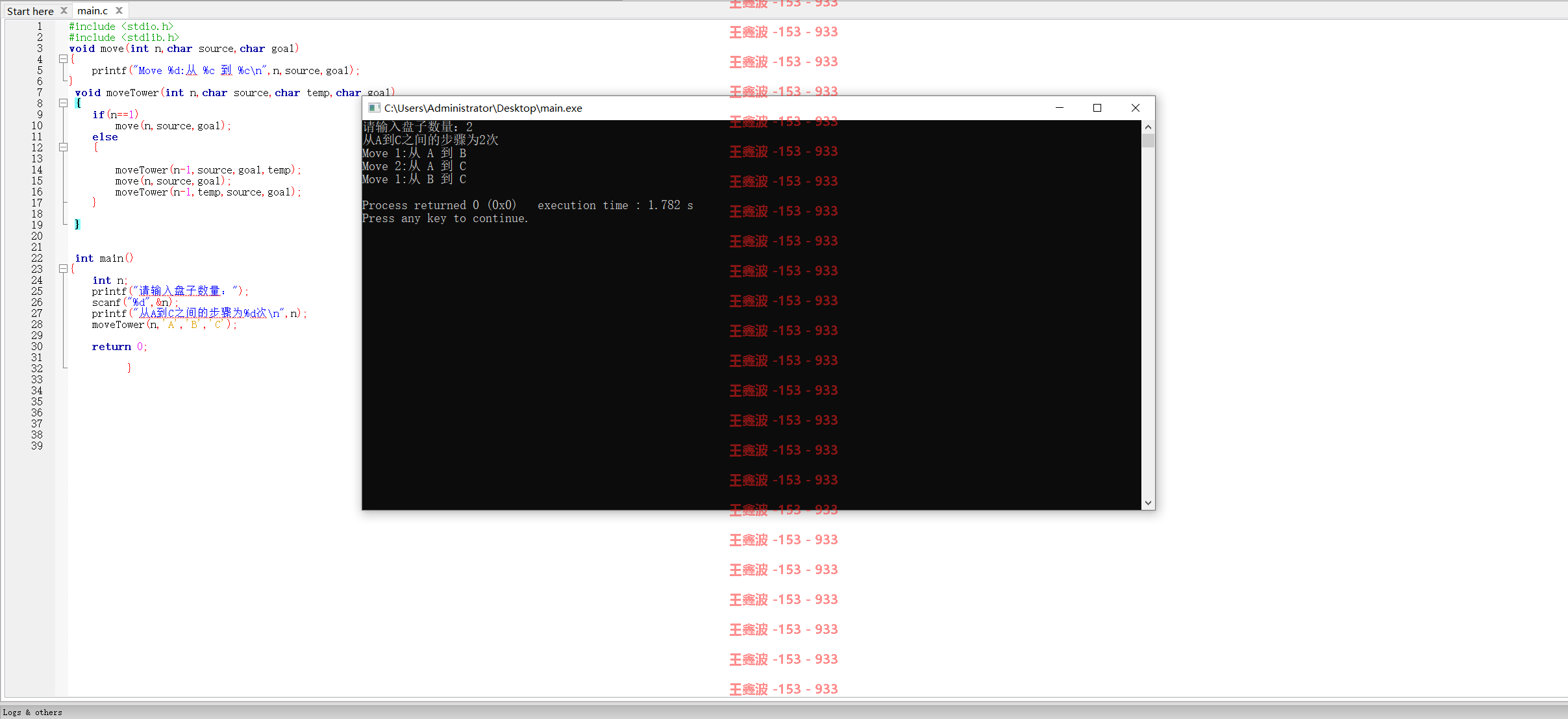The height and width of the screenshot is (719, 1568).
Task: Click console text execution time : 1.782 s
Action: point(616,206)
